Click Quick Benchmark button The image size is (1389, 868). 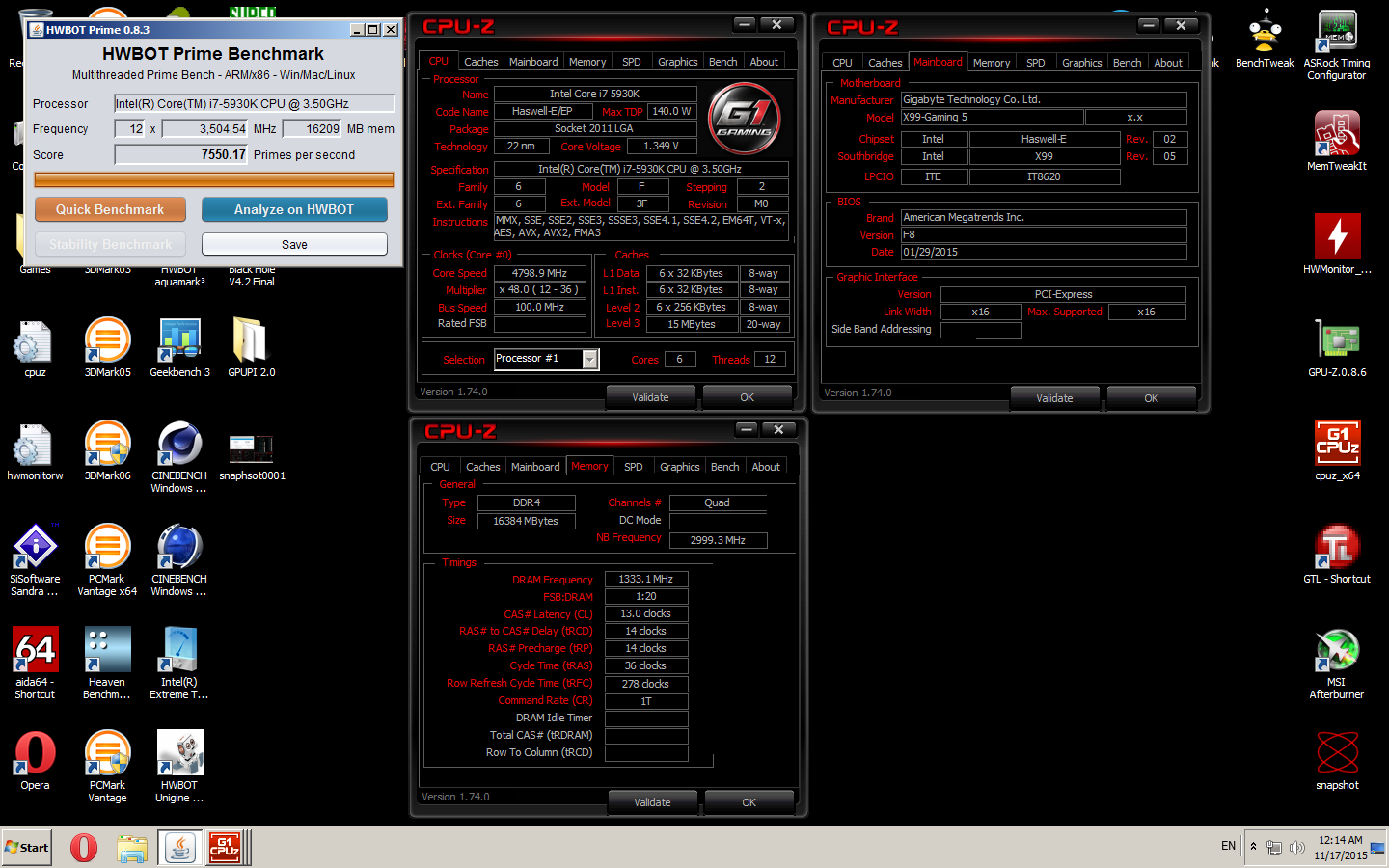tap(110, 209)
